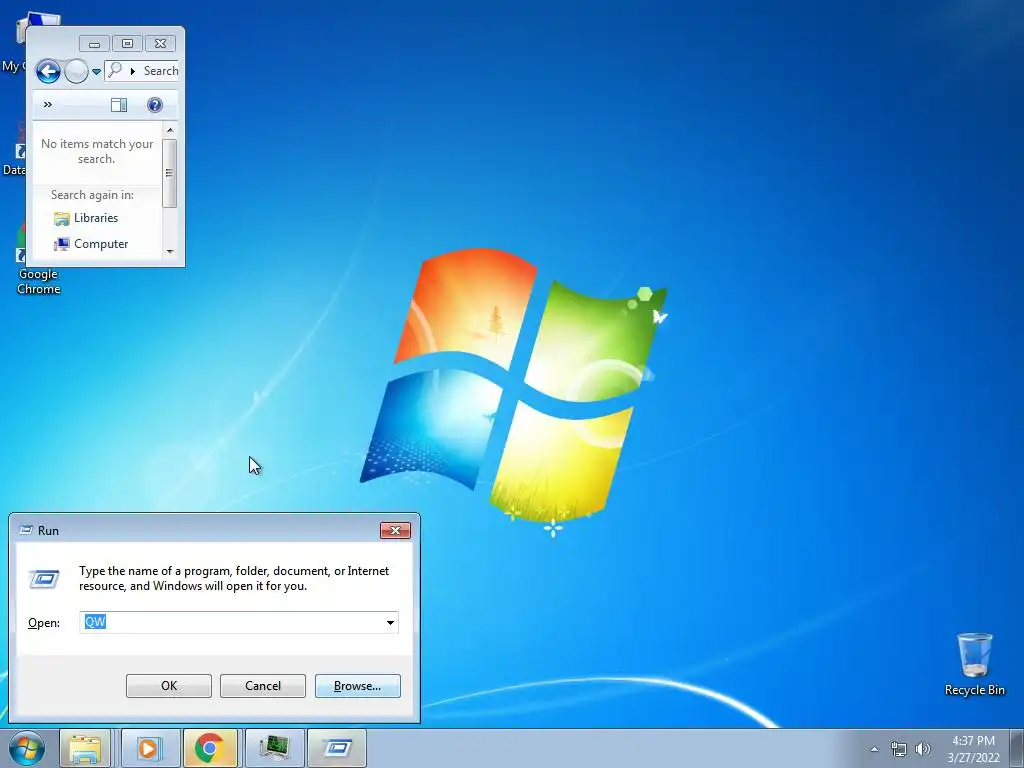Open Explorer help icon
Viewport: 1024px width, 768px height.
point(155,105)
